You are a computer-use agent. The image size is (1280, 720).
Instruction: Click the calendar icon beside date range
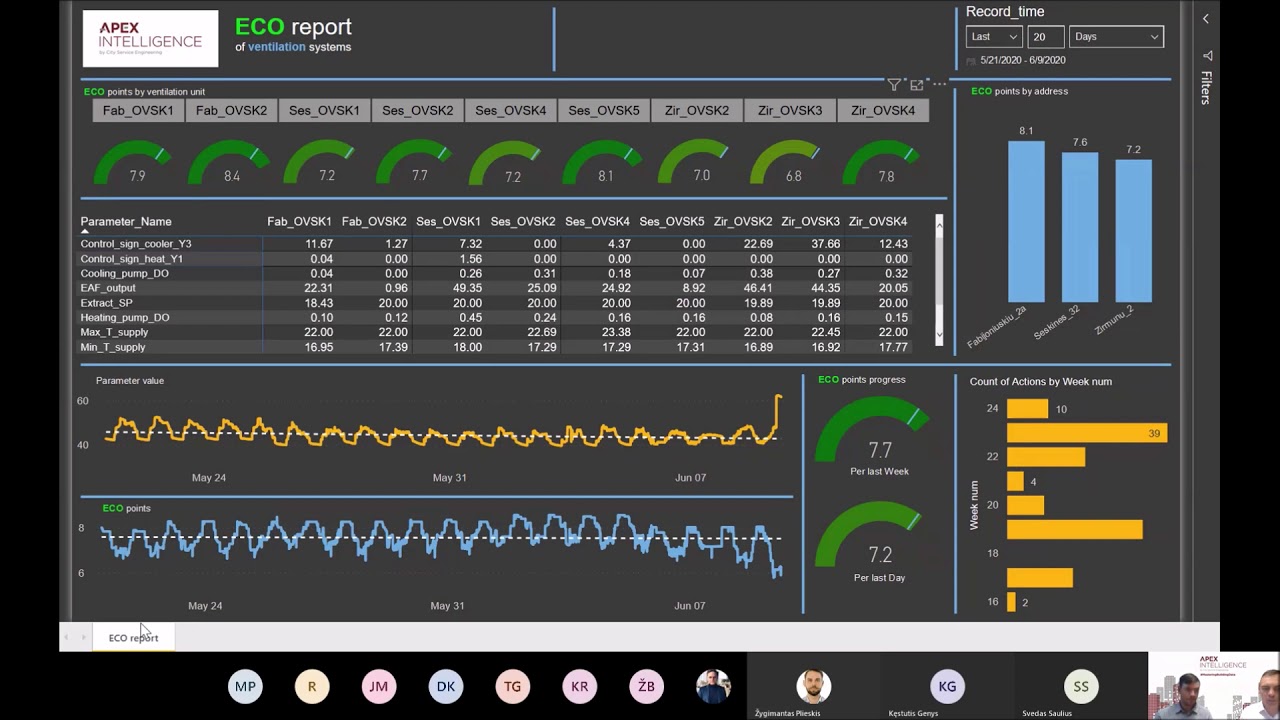point(971,61)
